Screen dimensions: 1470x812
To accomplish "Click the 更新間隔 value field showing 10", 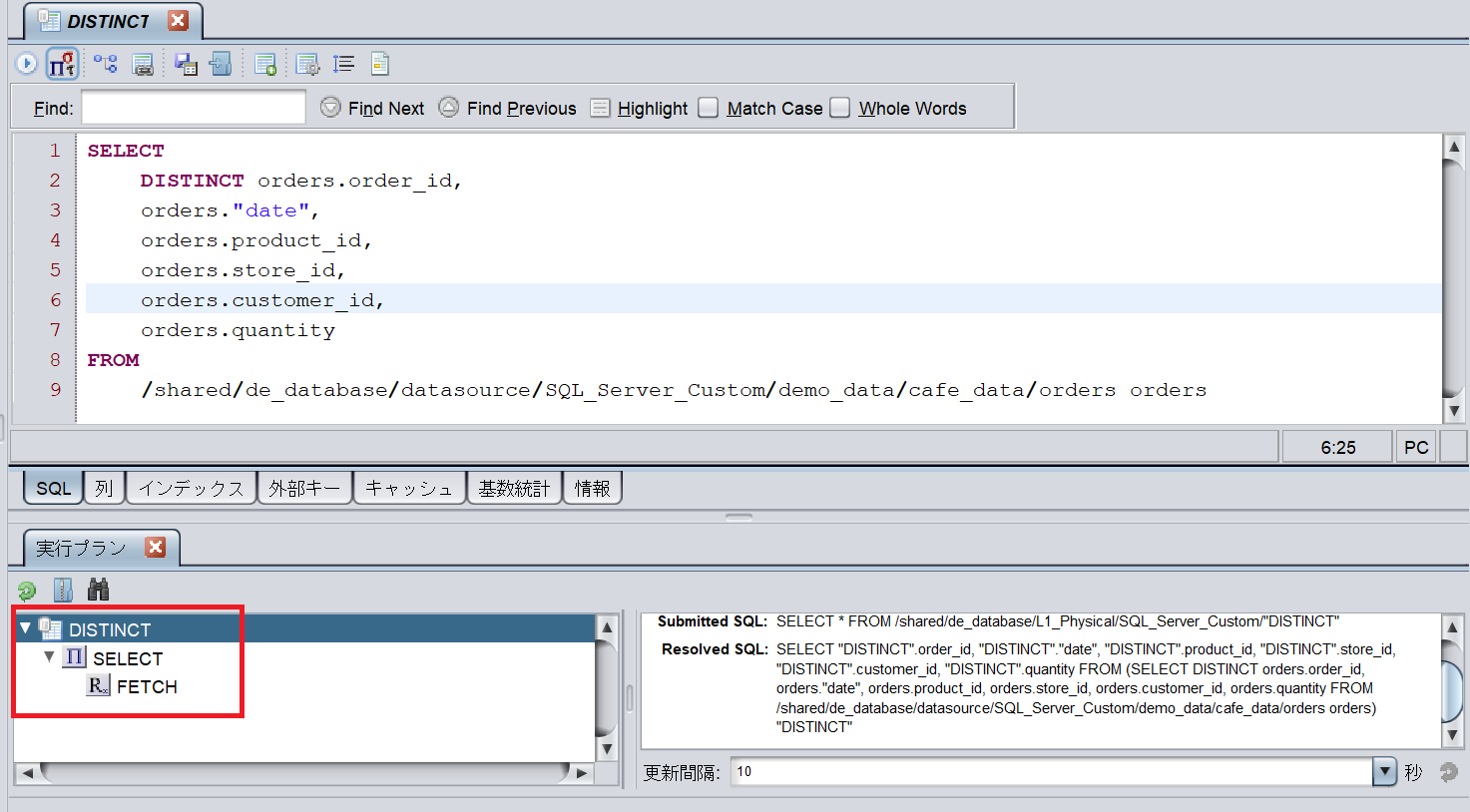I will (1053, 771).
